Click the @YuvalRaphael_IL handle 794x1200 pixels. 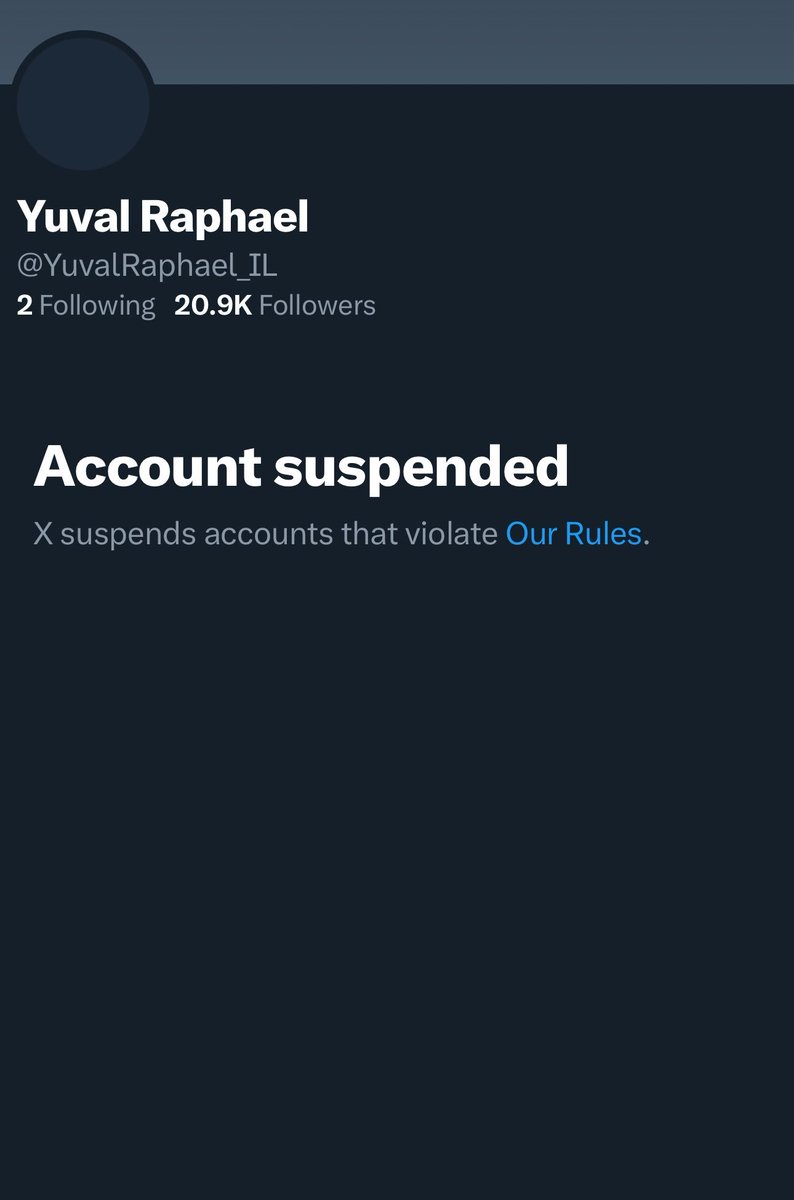tap(147, 266)
